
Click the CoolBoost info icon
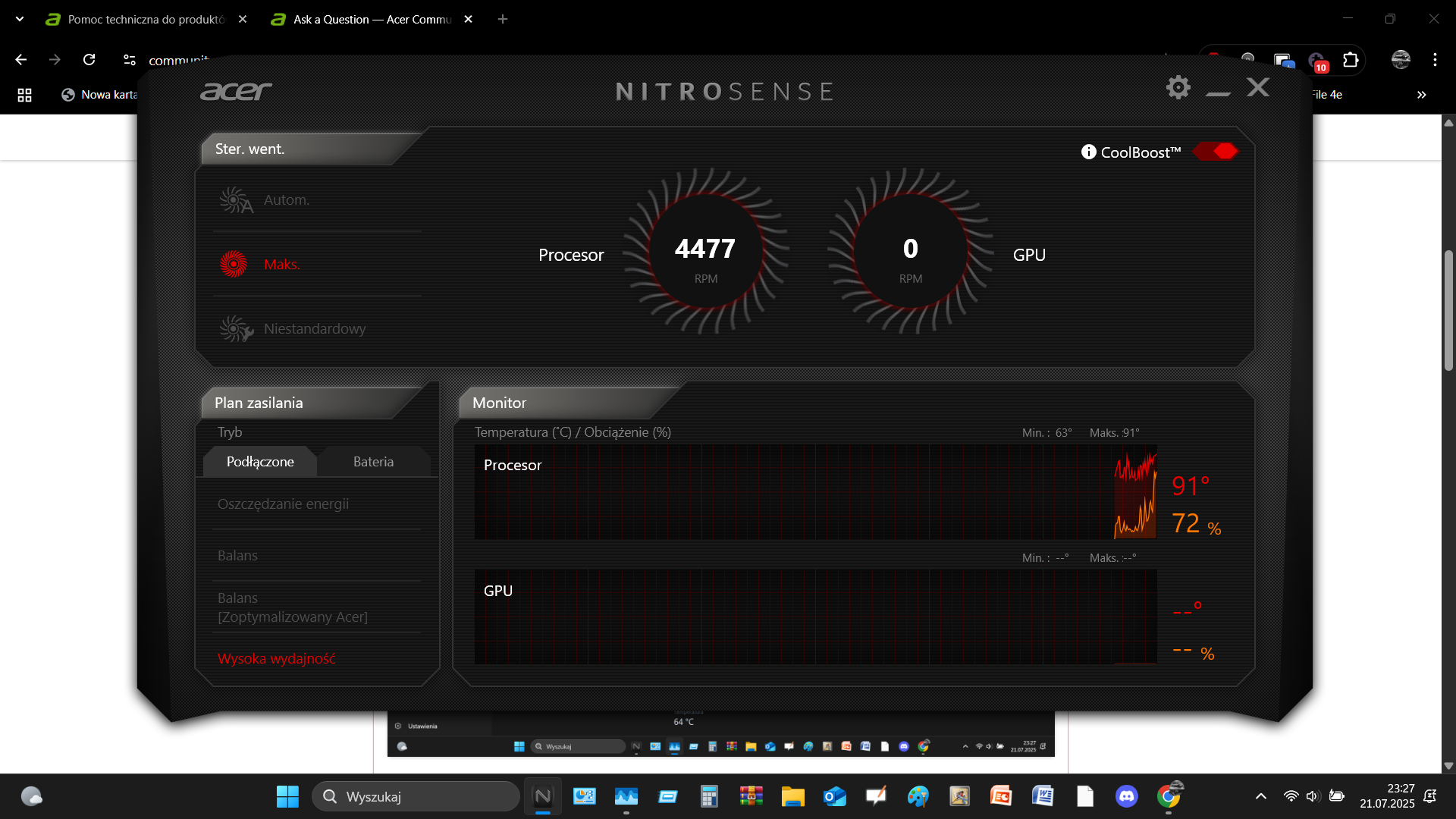pos(1088,152)
